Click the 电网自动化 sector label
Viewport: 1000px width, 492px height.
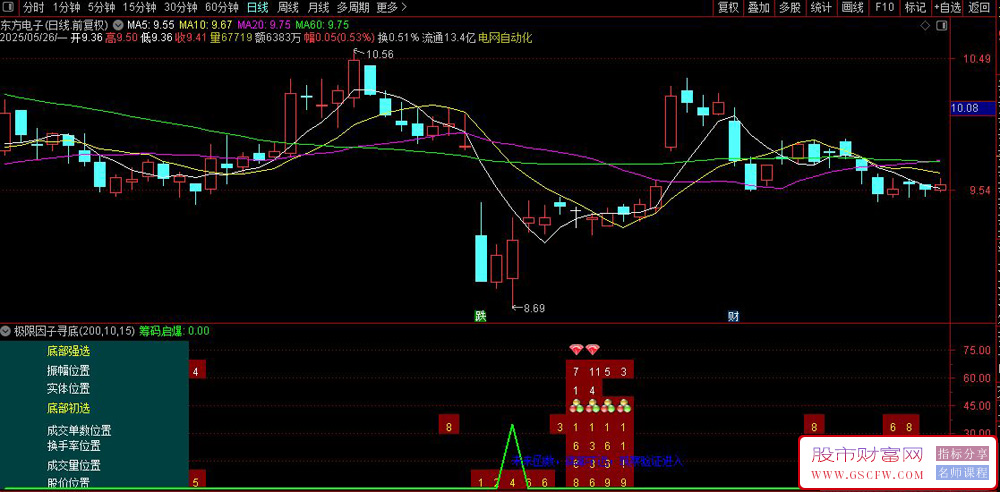505,38
